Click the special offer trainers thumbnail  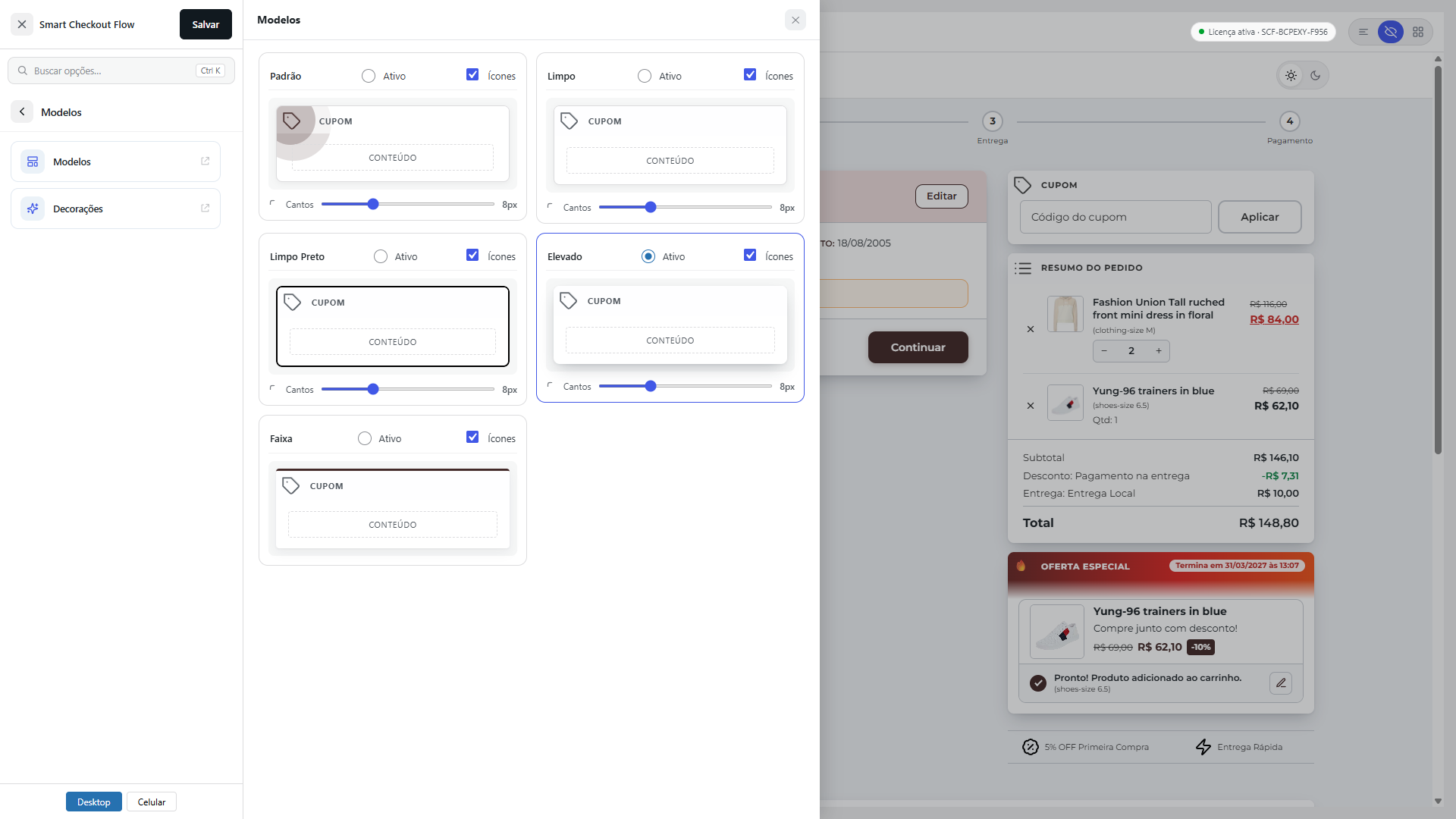point(1057,632)
